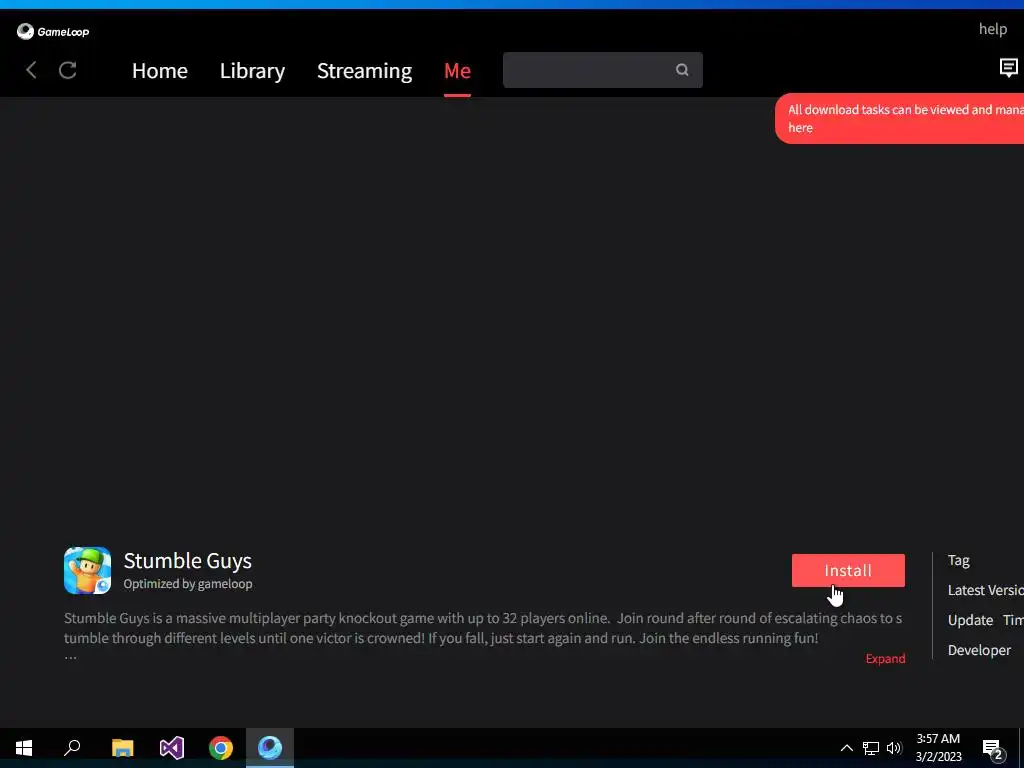
Task: Install Stumble Guys
Action: click(x=848, y=570)
